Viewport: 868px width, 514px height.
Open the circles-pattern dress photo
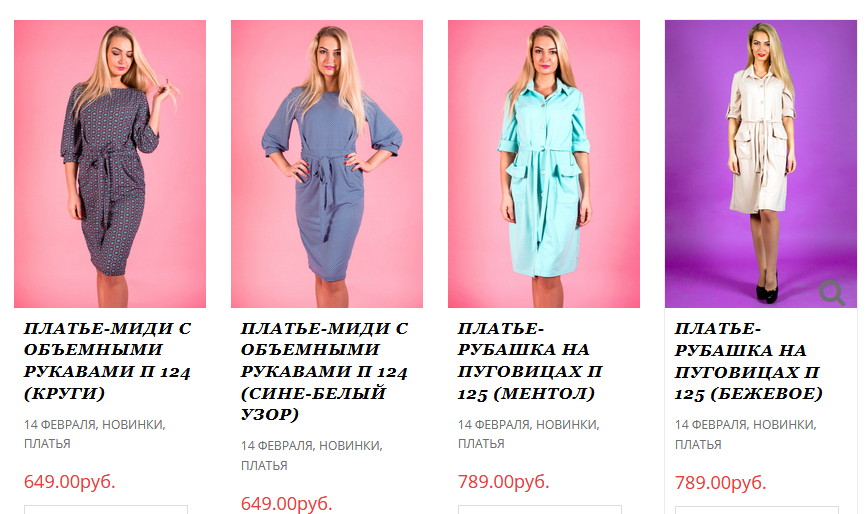(110, 164)
